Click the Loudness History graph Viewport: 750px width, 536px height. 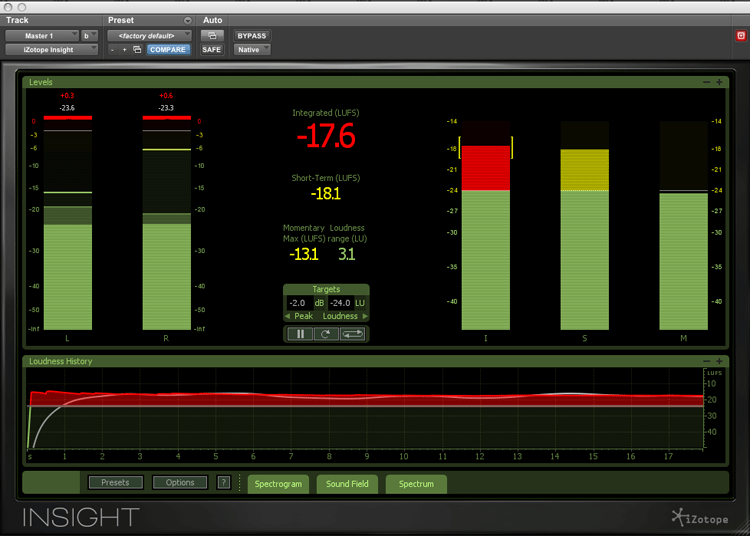(x=366, y=409)
